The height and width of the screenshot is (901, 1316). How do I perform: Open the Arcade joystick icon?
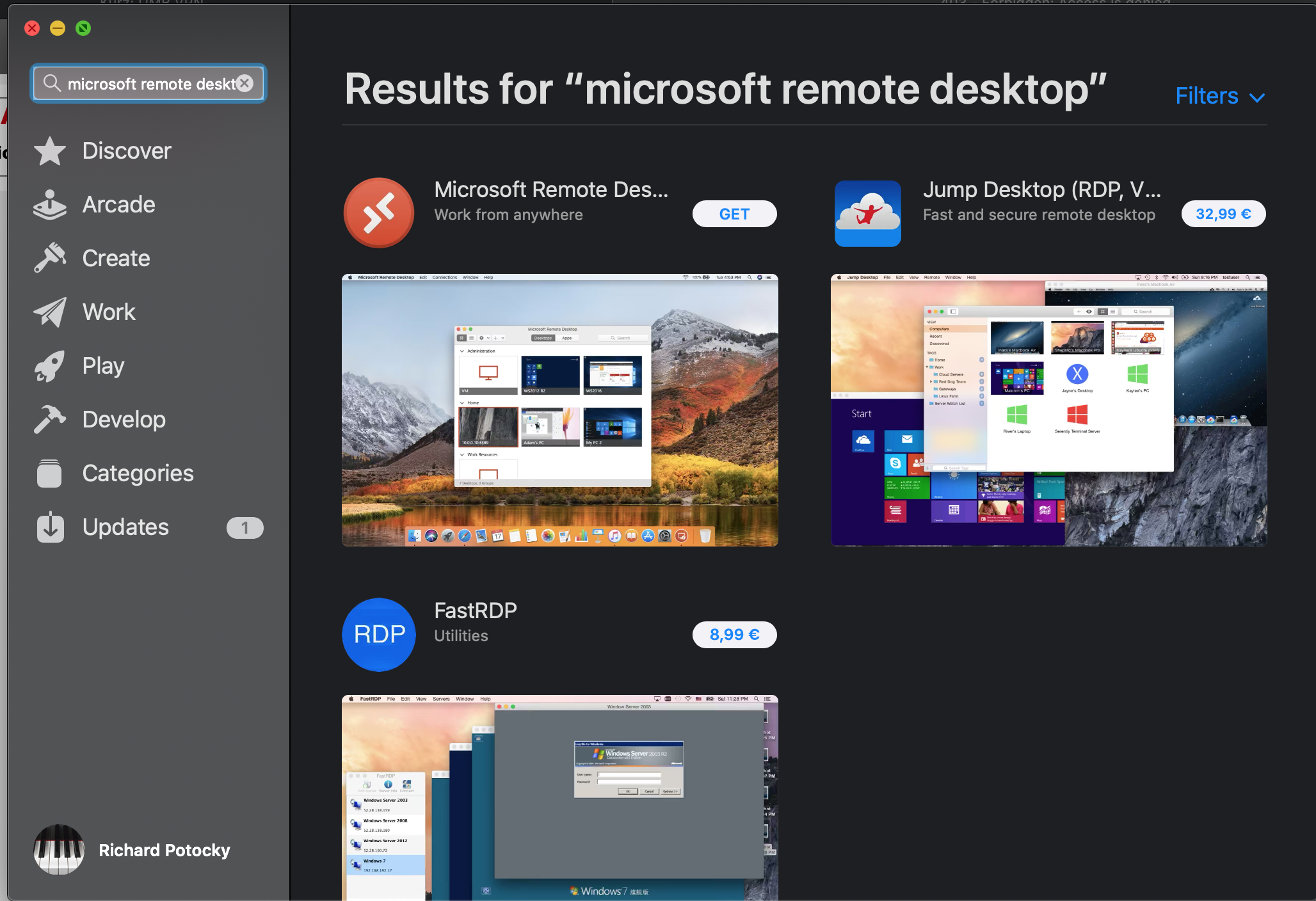pyautogui.click(x=49, y=205)
